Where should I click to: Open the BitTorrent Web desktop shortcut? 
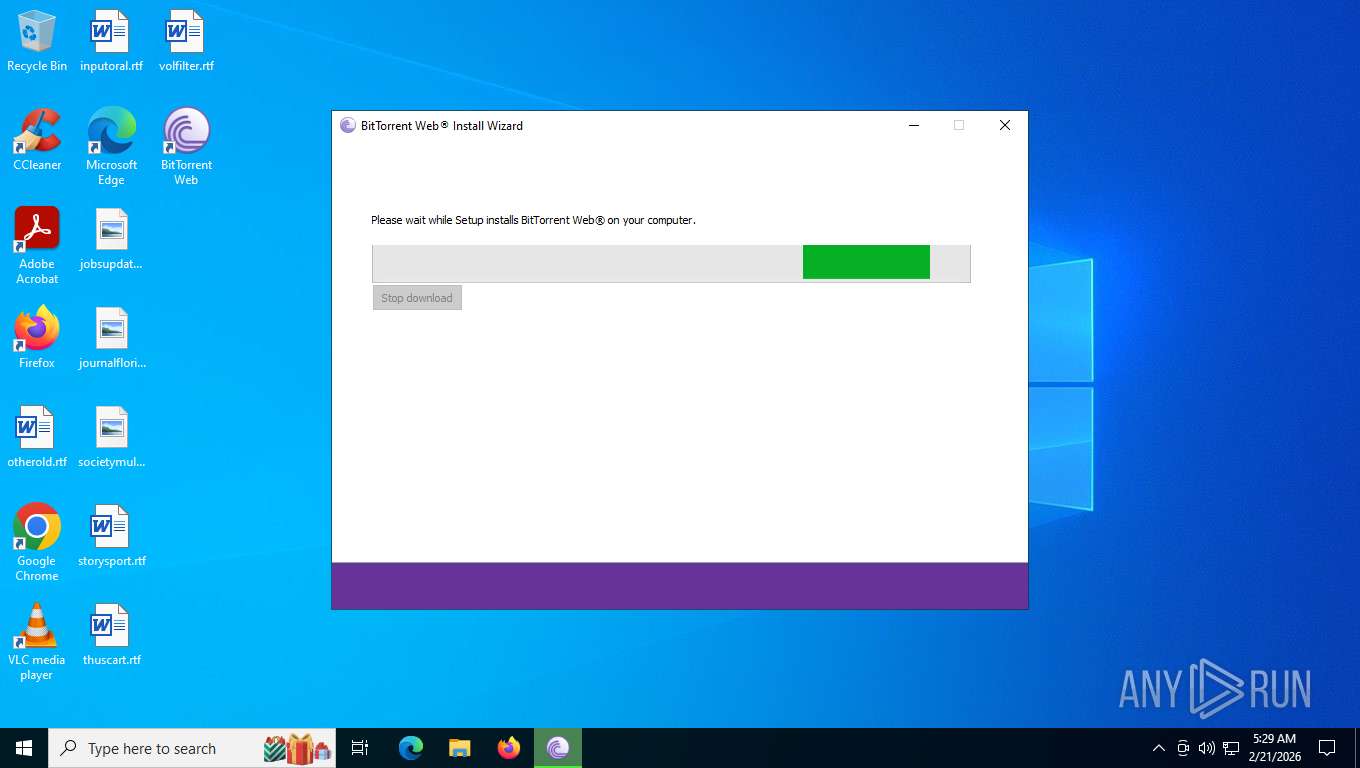coord(186,147)
